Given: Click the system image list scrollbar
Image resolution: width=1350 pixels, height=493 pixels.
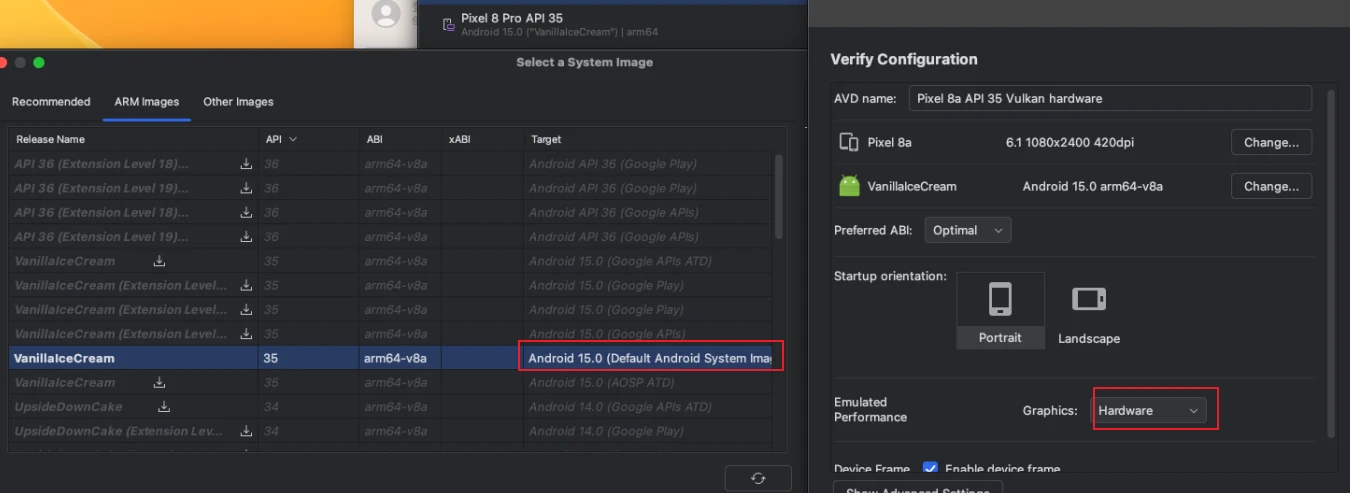Looking at the screenshot, I should [778, 200].
